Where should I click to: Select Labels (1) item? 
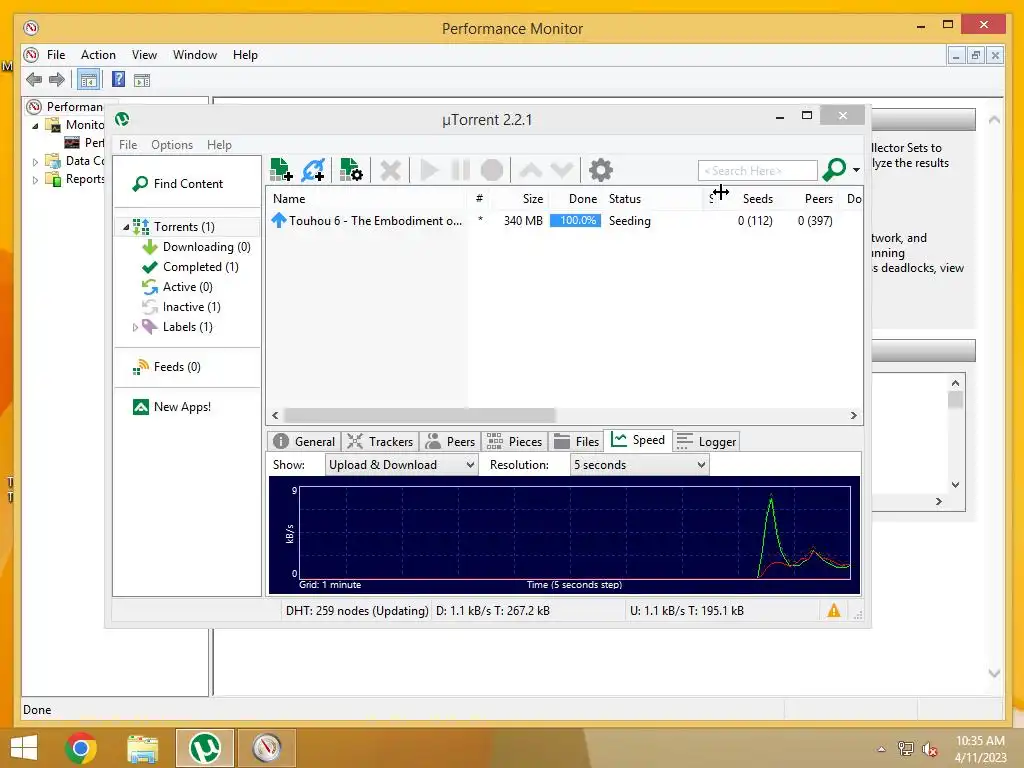click(x=187, y=327)
